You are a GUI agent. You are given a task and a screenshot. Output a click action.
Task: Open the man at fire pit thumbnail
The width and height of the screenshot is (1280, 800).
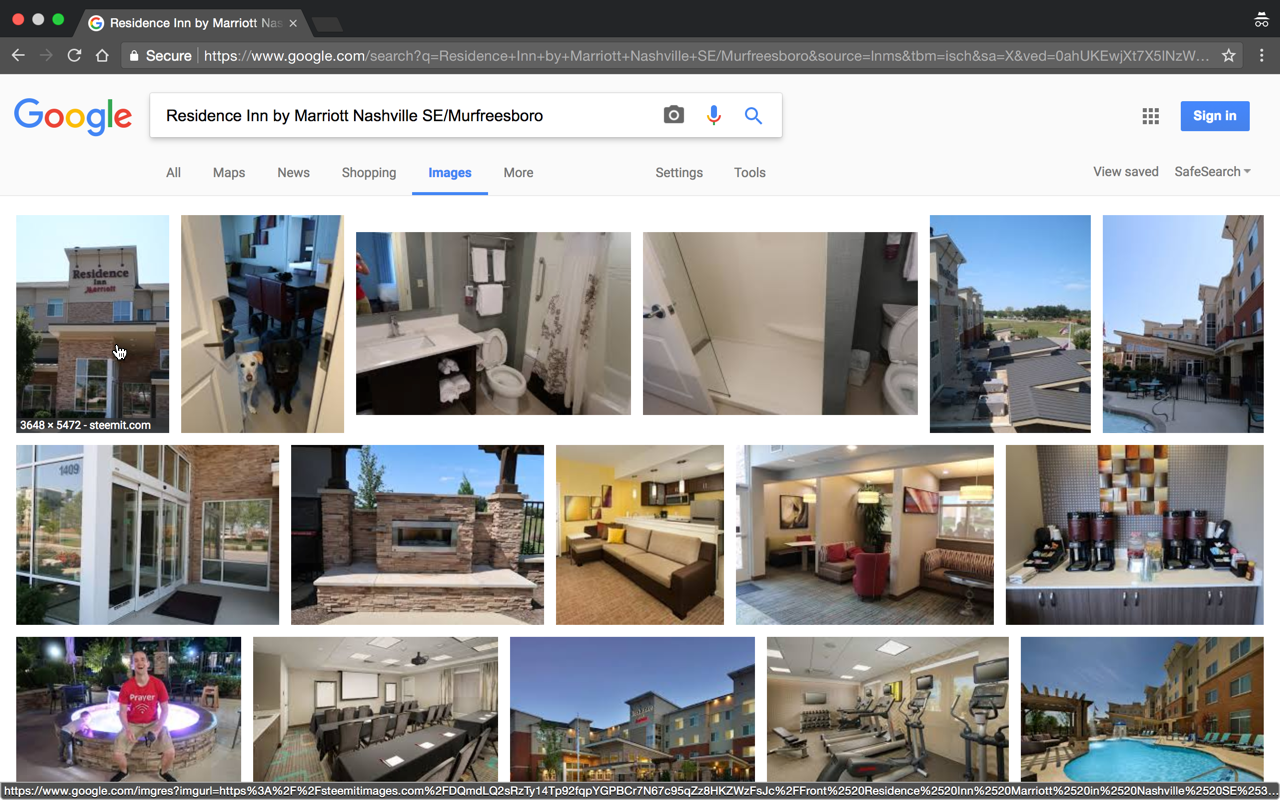(x=128, y=709)
